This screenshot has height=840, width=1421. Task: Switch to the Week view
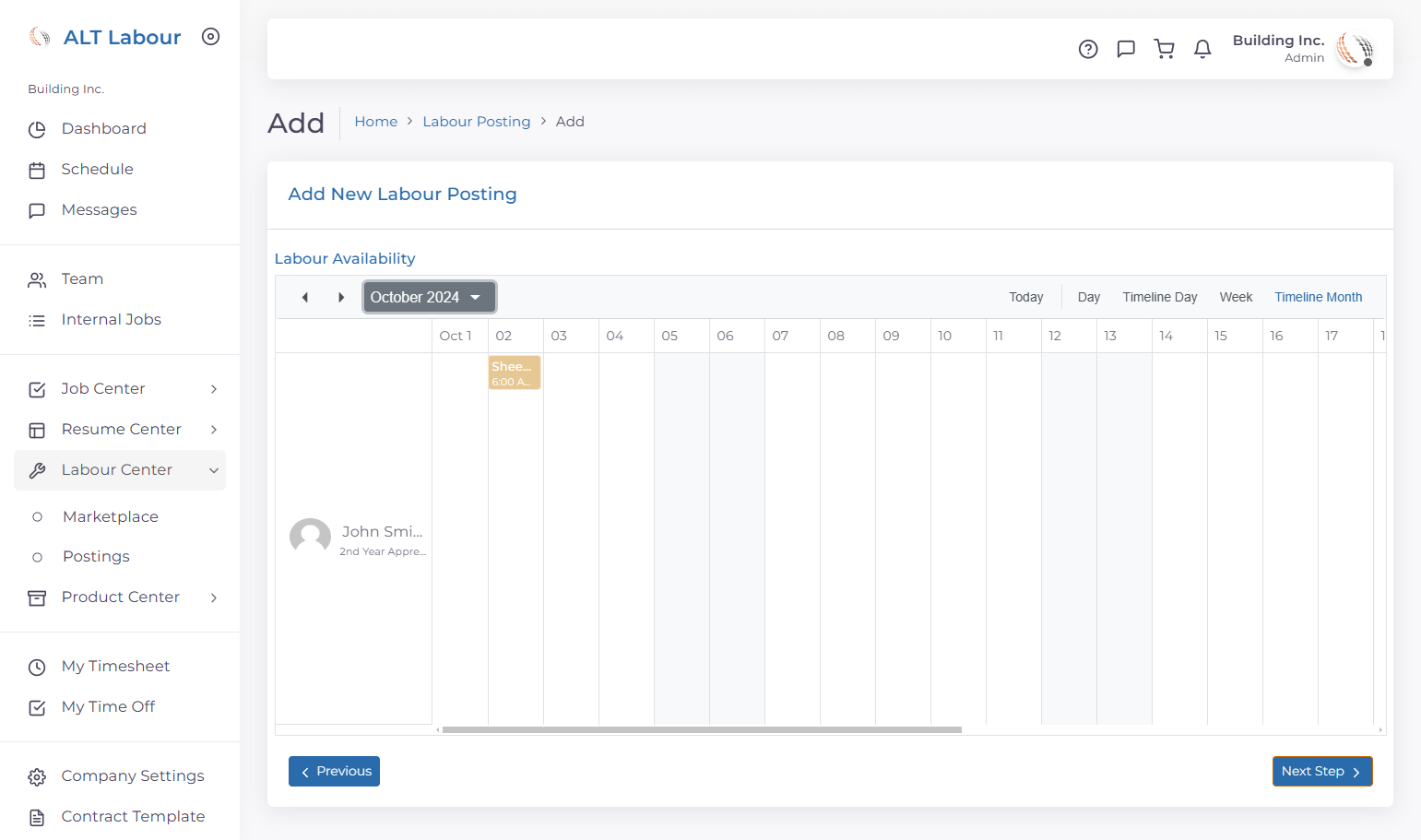coord(1236,297)
